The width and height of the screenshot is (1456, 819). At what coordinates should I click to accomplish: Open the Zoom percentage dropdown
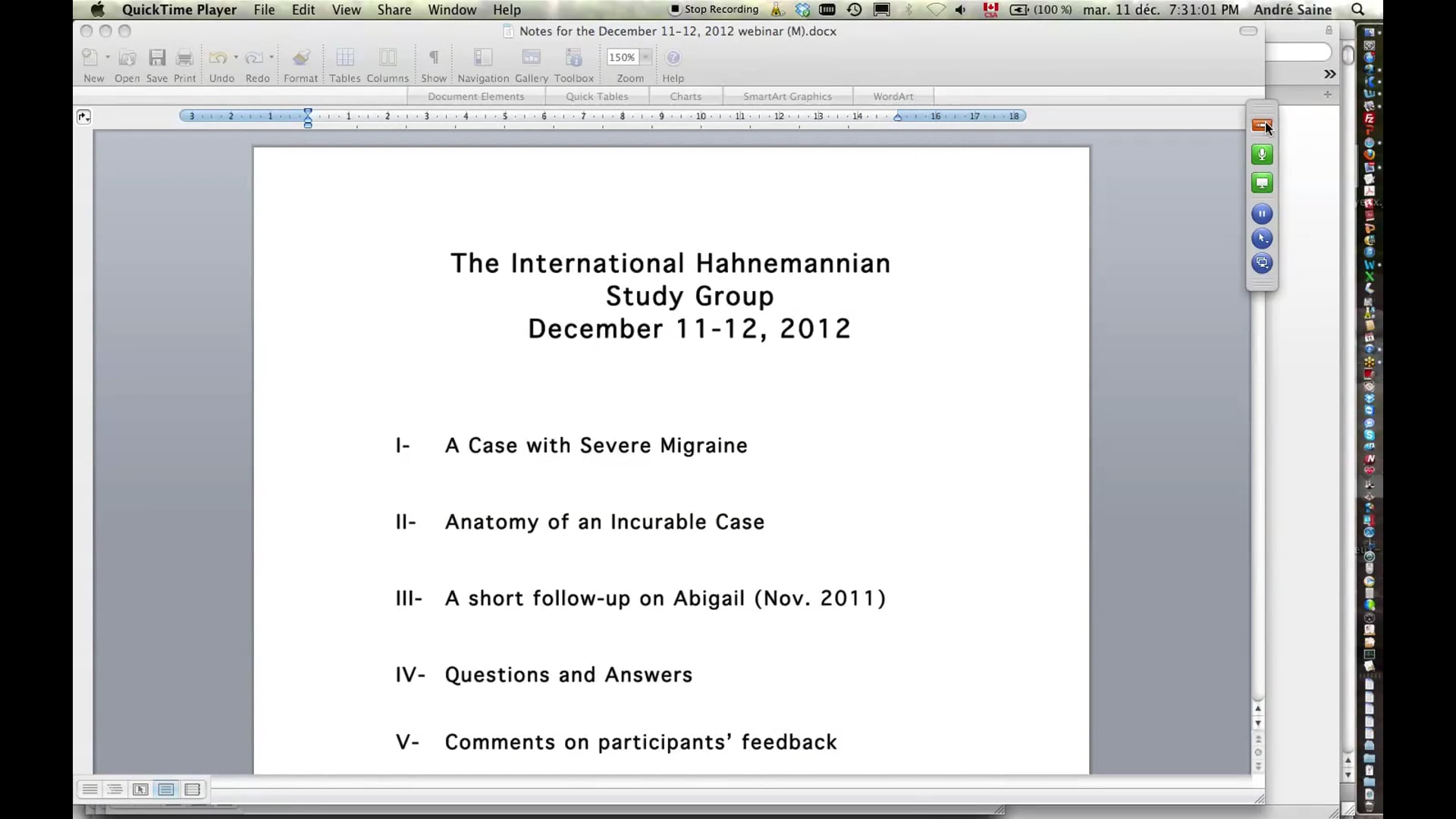point(646,57)
